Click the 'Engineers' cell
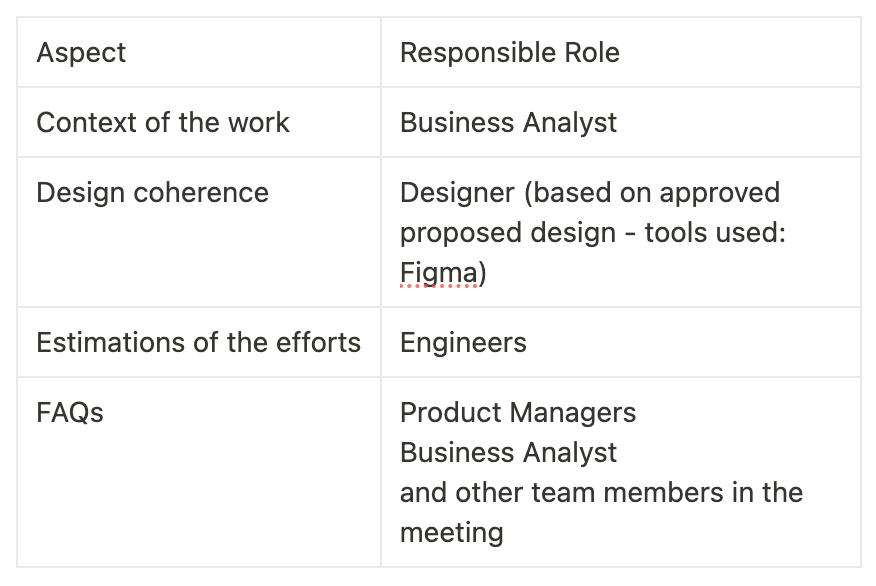Screen dimensions: 876x586 point(621,342)
